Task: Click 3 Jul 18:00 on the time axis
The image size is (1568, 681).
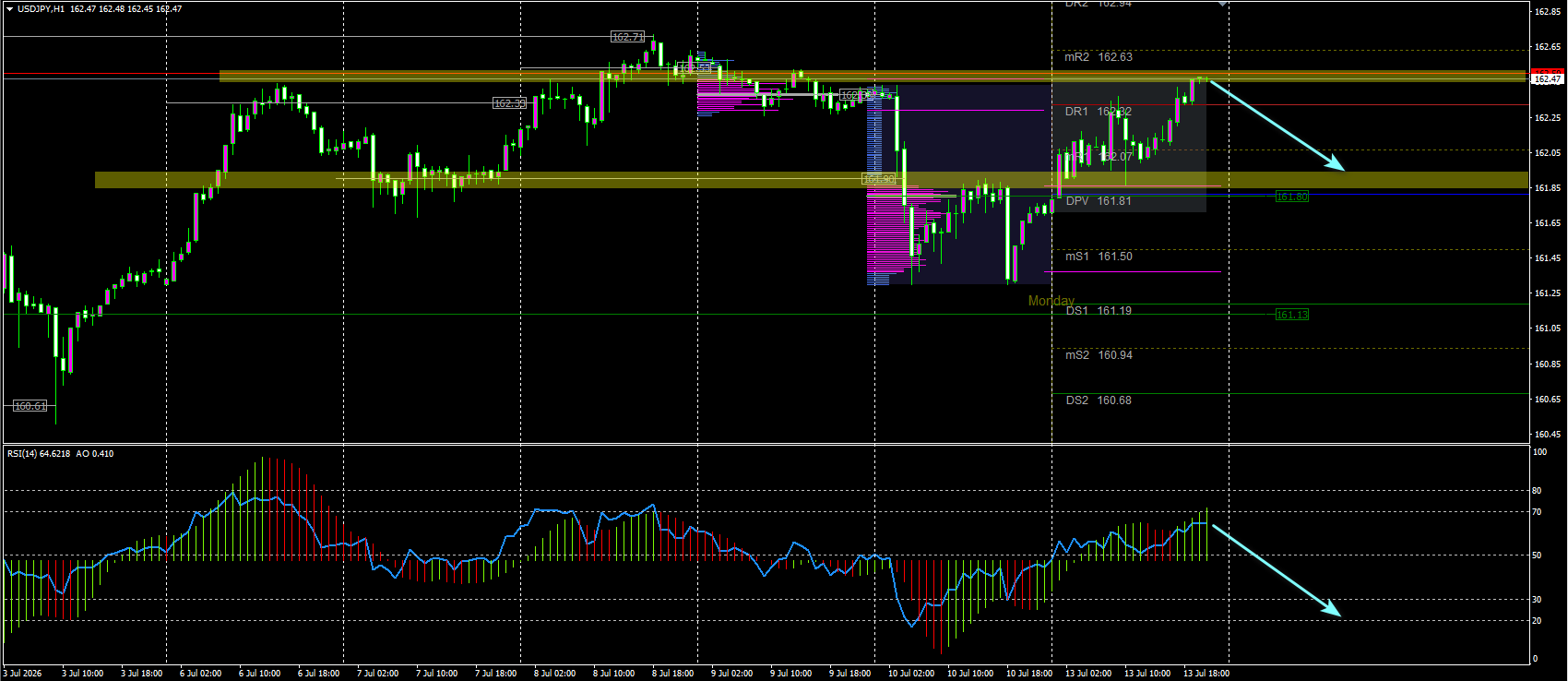Action: click(142, 674)
